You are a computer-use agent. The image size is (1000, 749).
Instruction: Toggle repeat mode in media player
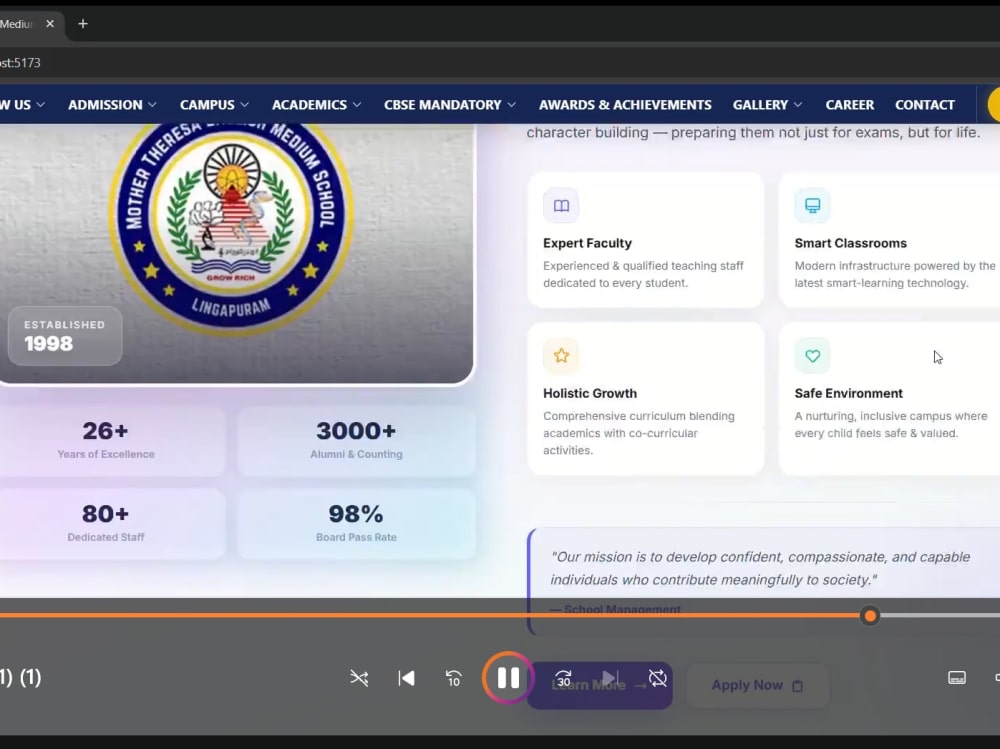coord(658,678)
